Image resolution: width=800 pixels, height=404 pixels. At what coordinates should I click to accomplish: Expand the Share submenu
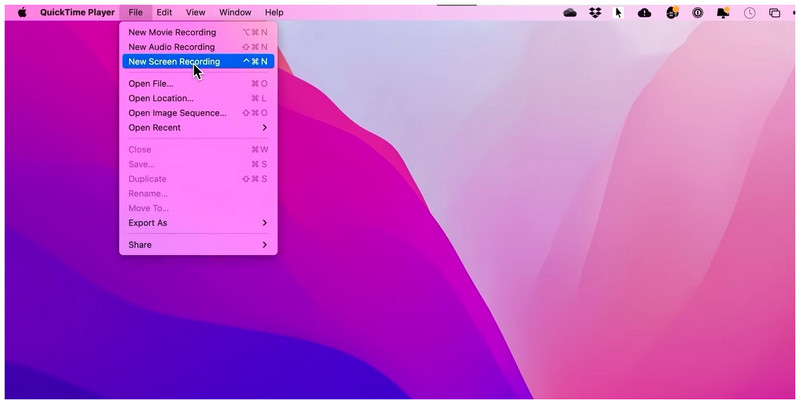198,245
